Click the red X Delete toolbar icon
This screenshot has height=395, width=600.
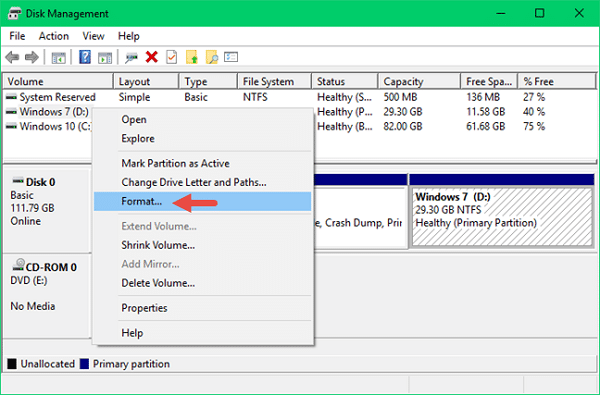coord(152,57)
